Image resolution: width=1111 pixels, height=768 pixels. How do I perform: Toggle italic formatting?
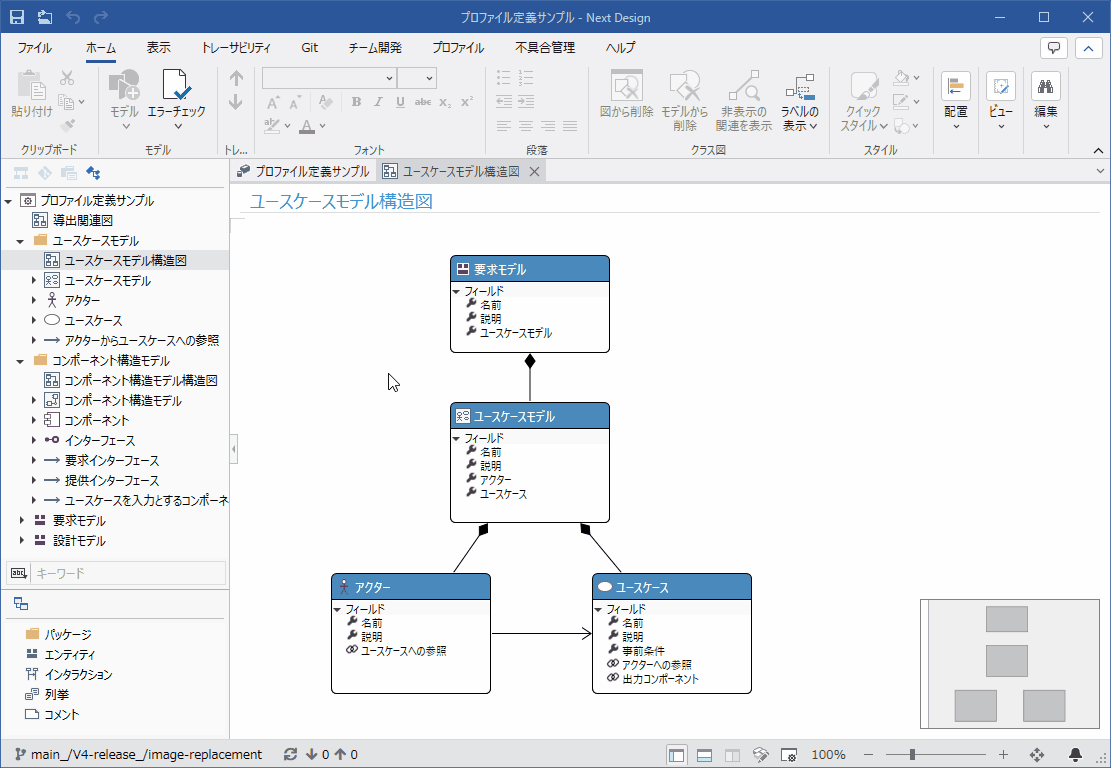(x=378, y=102)
